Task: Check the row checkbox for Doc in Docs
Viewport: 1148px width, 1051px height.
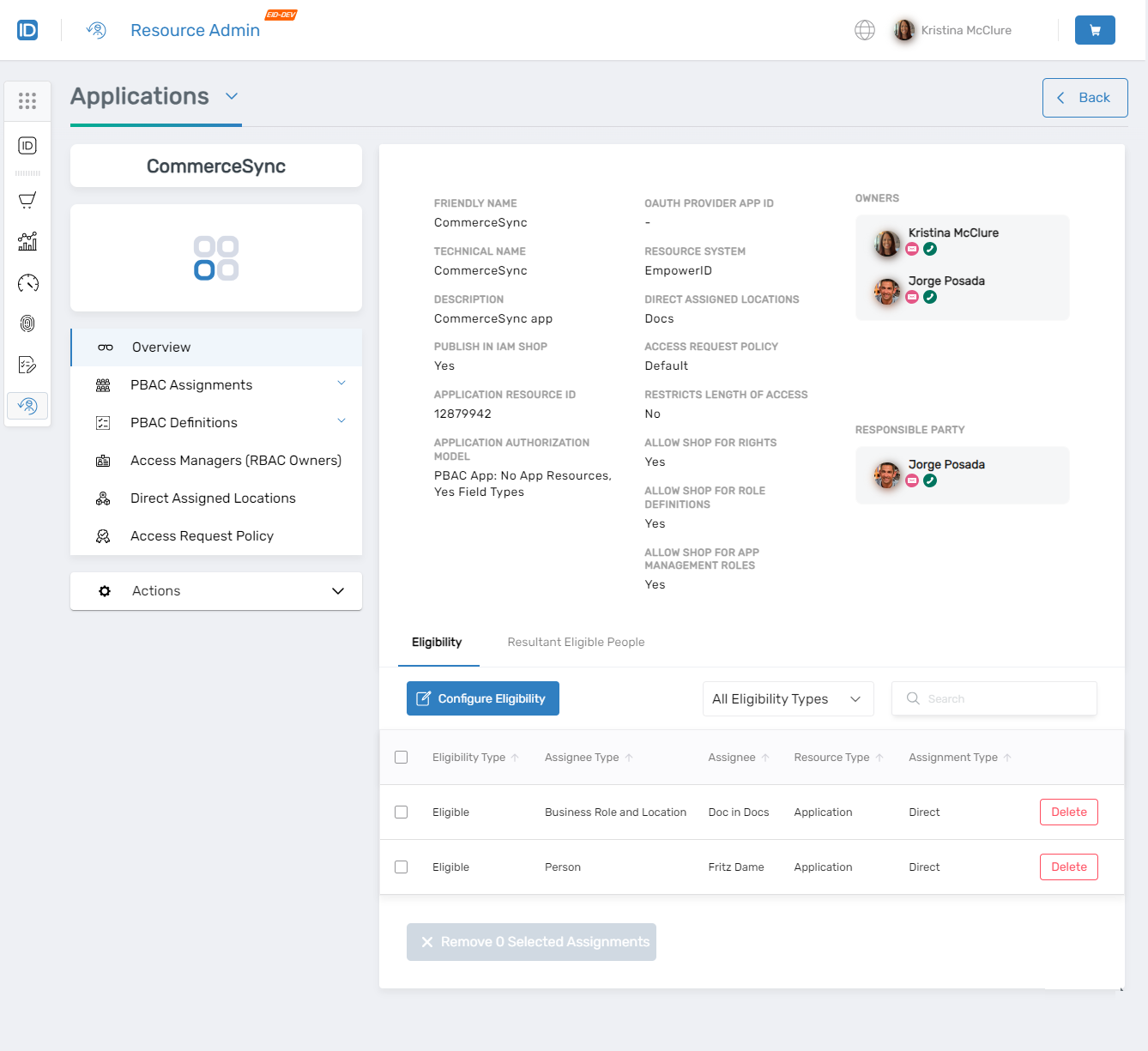Action: coord(401,812)
